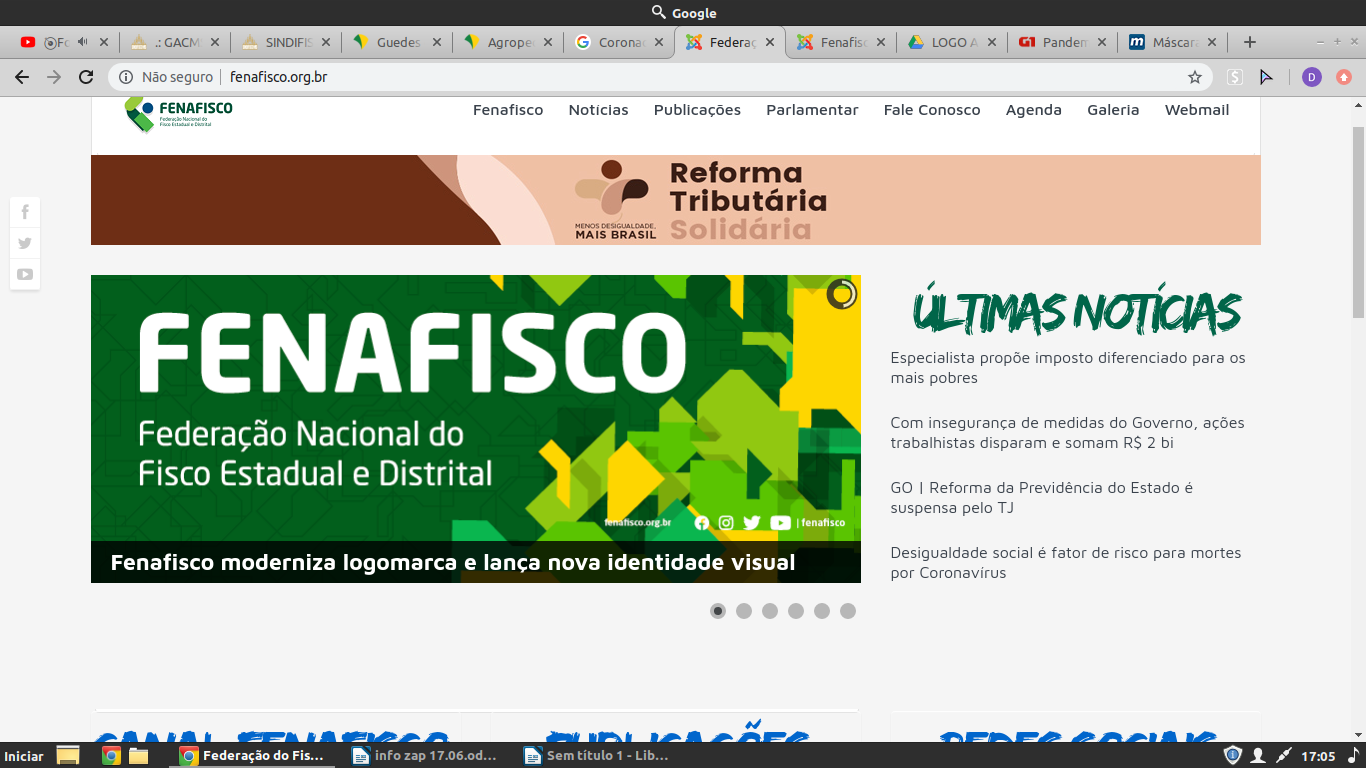Switch to the Coronavirus Google tab

tap(619, 42)
